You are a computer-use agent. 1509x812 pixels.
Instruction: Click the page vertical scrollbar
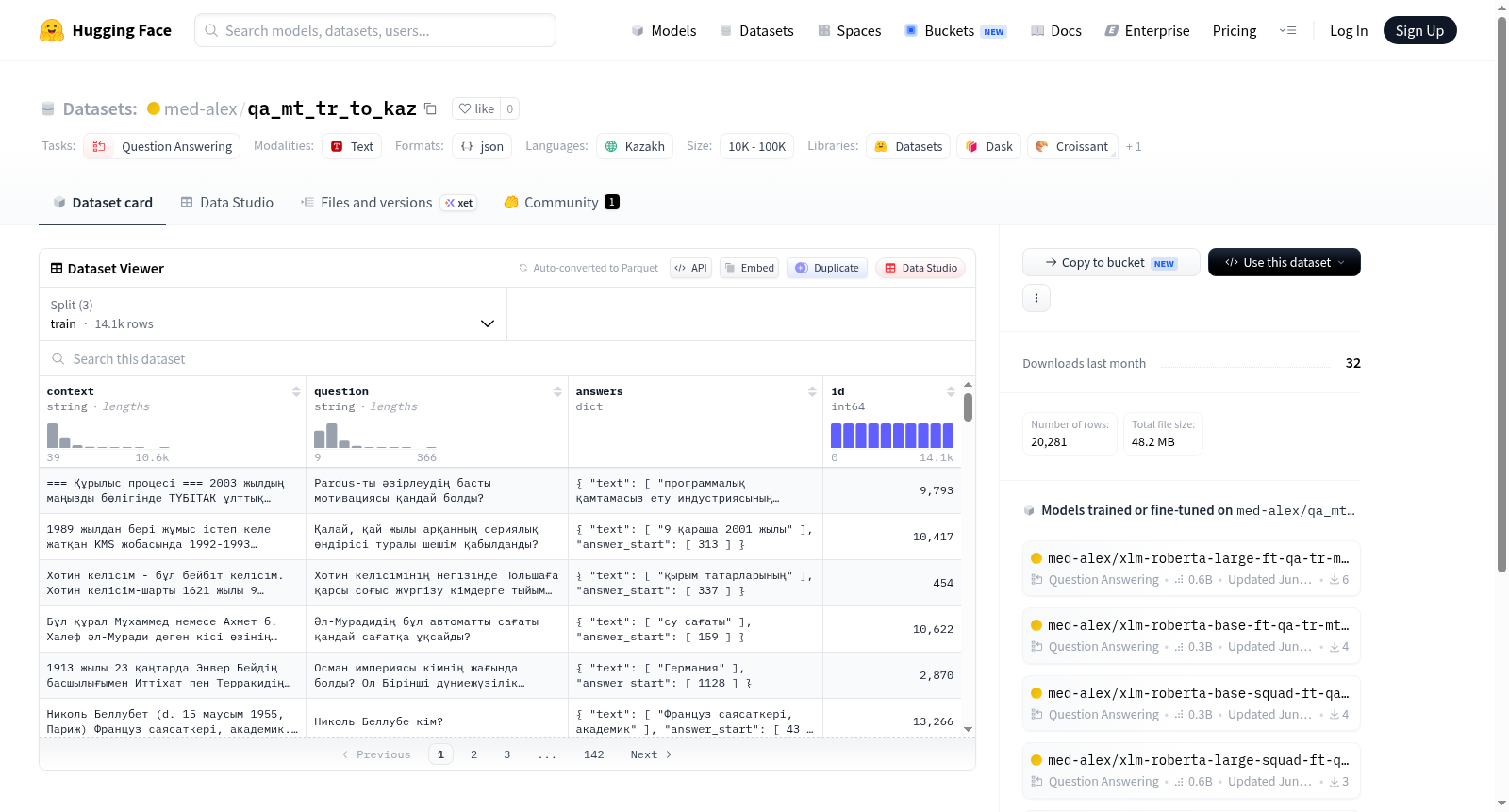tap(1501, 294)
